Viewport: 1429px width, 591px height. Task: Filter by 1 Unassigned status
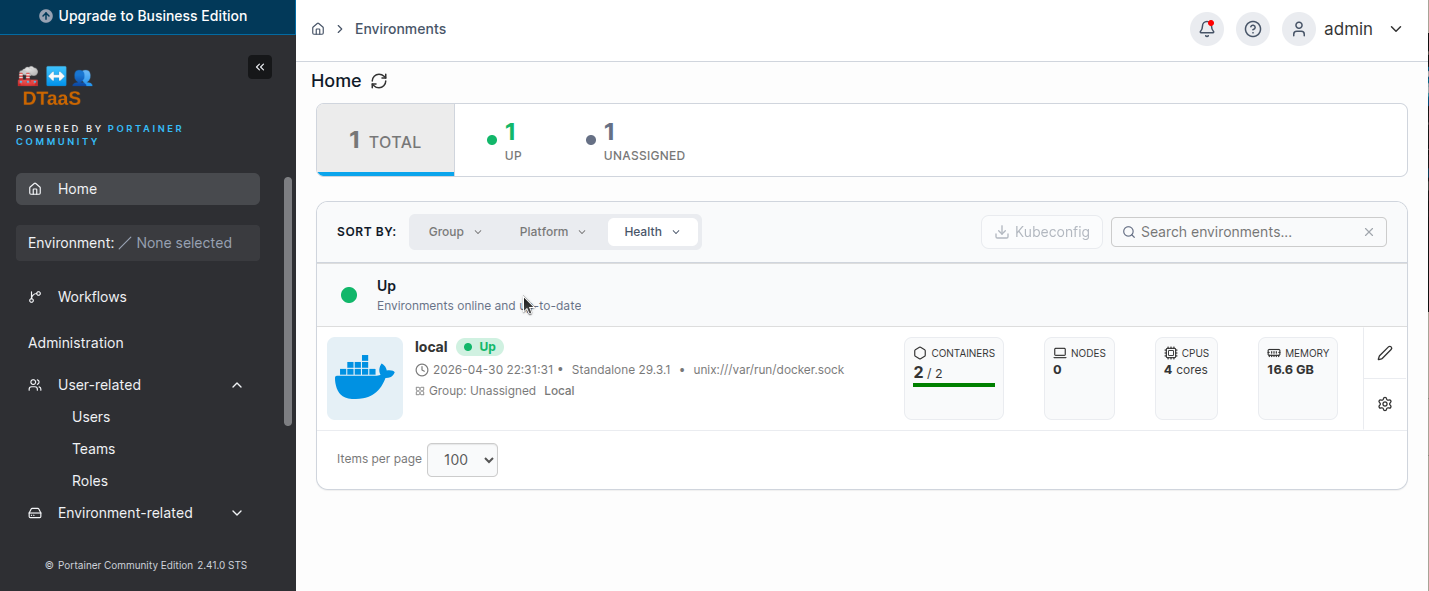coord(636,141)
